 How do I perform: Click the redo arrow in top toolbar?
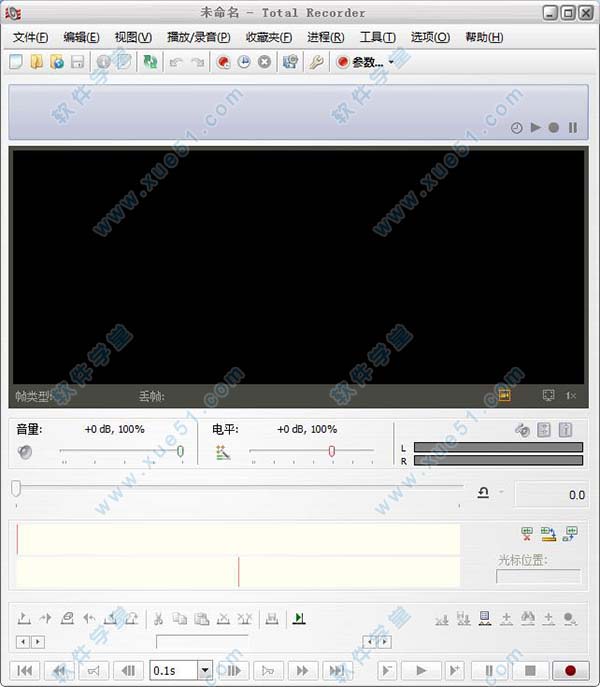(198, 62)
